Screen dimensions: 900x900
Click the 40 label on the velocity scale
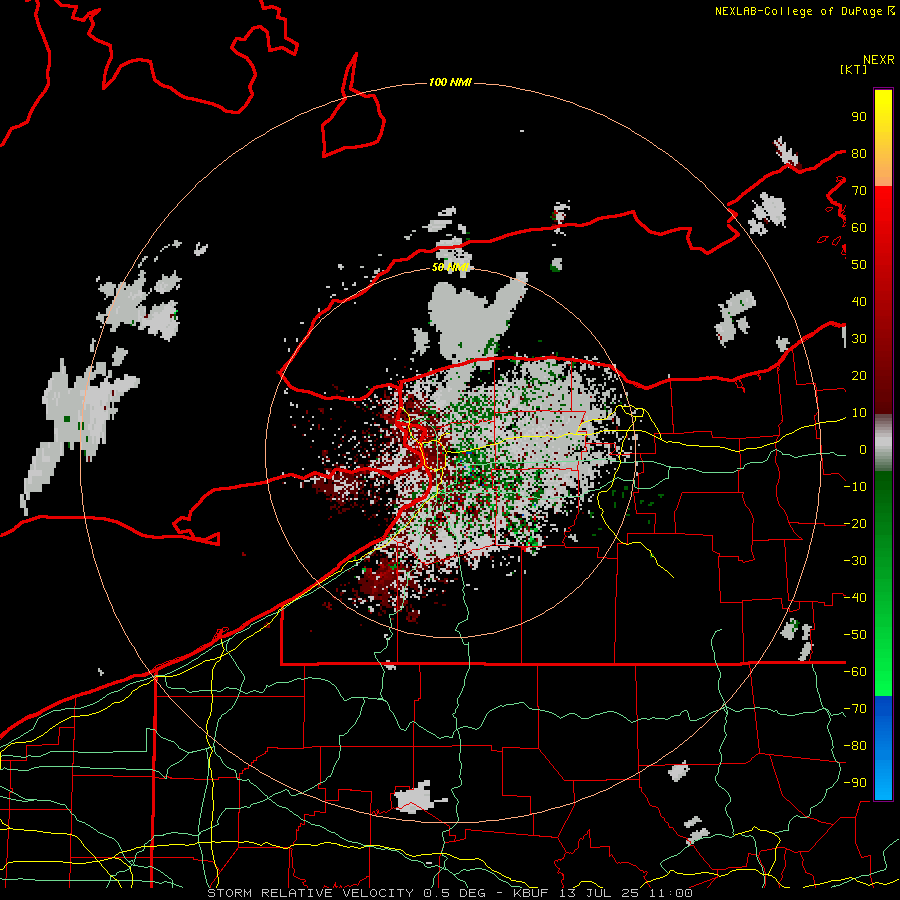coord(859,301)
